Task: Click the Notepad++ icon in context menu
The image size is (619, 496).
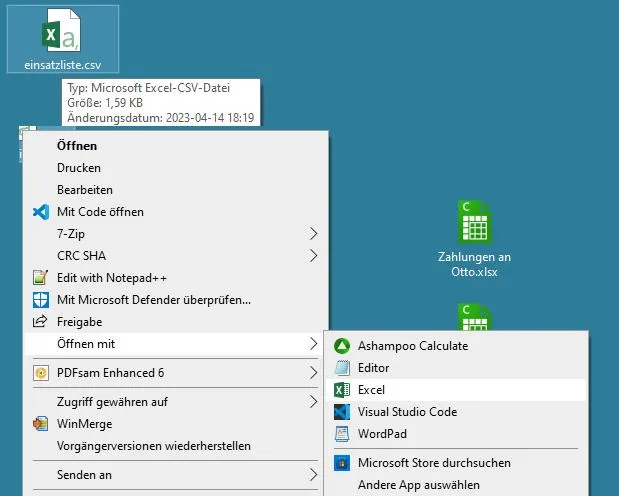Action: pos(41,278)
